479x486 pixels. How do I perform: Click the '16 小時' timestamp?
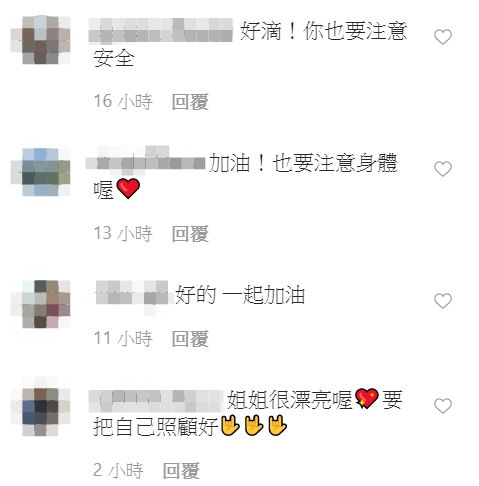pyautogui.click(x=123, y=102)
